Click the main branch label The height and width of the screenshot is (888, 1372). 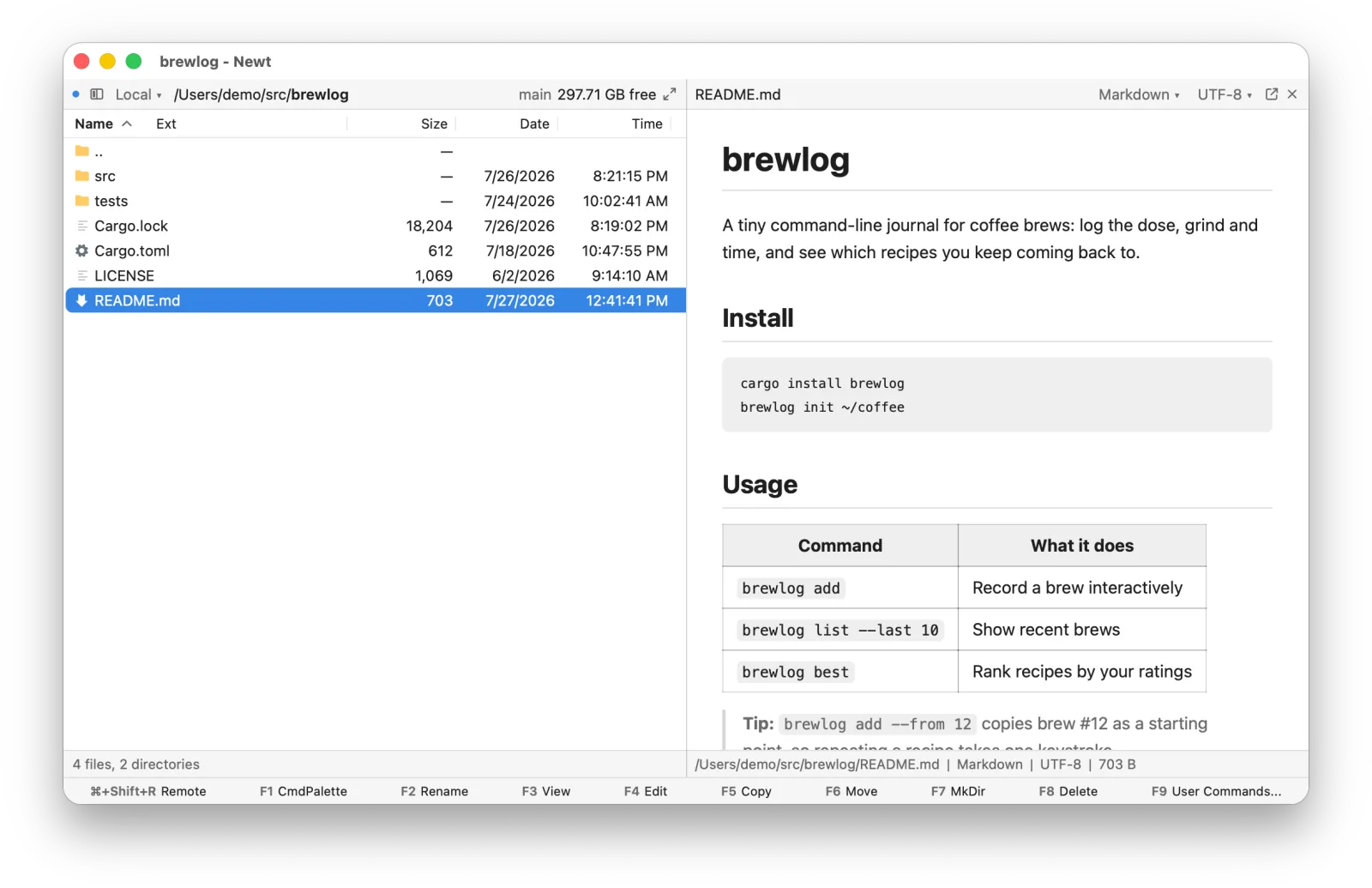(535, 94)
